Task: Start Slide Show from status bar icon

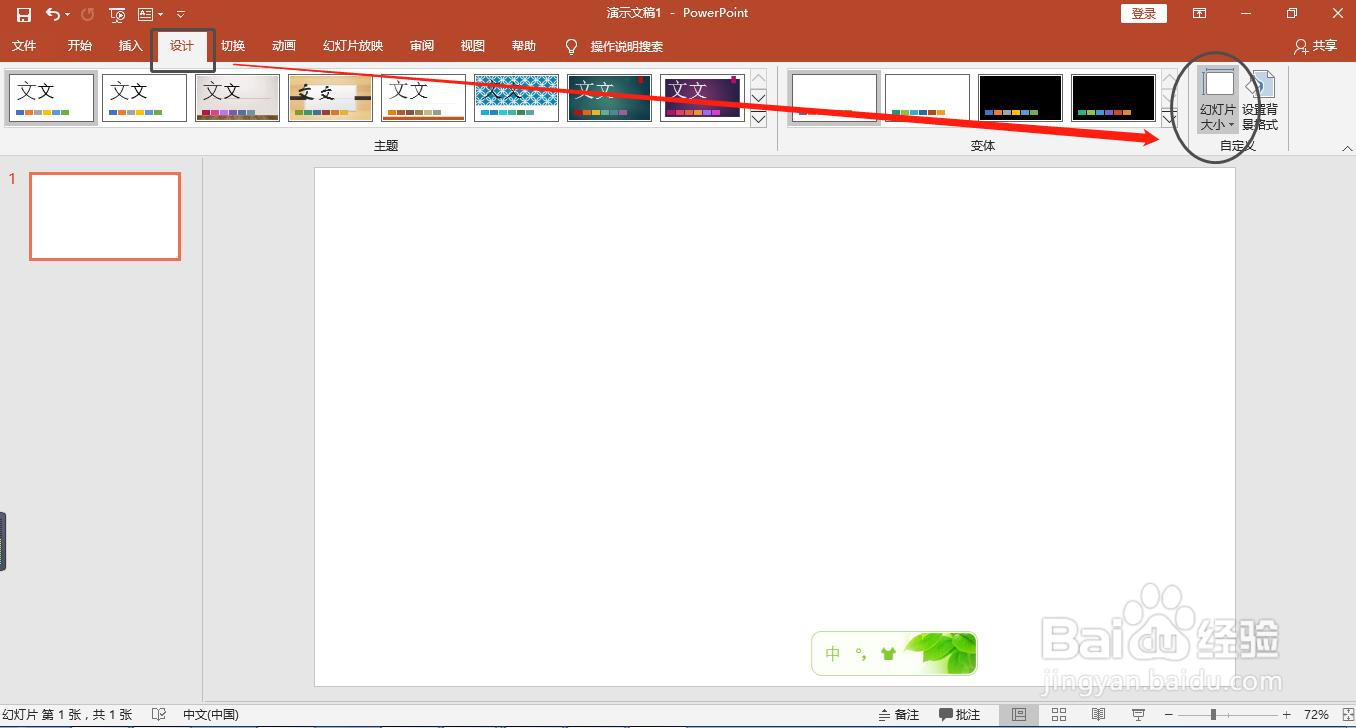Action: [1138, 715]
